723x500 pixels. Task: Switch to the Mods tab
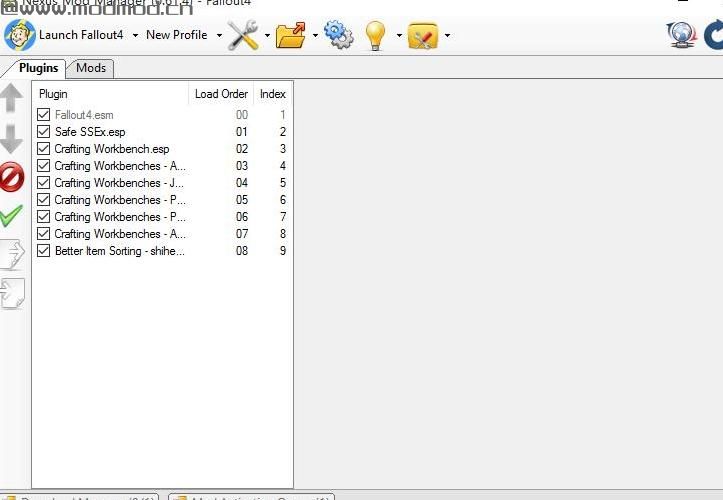click(x=91, y=68)
